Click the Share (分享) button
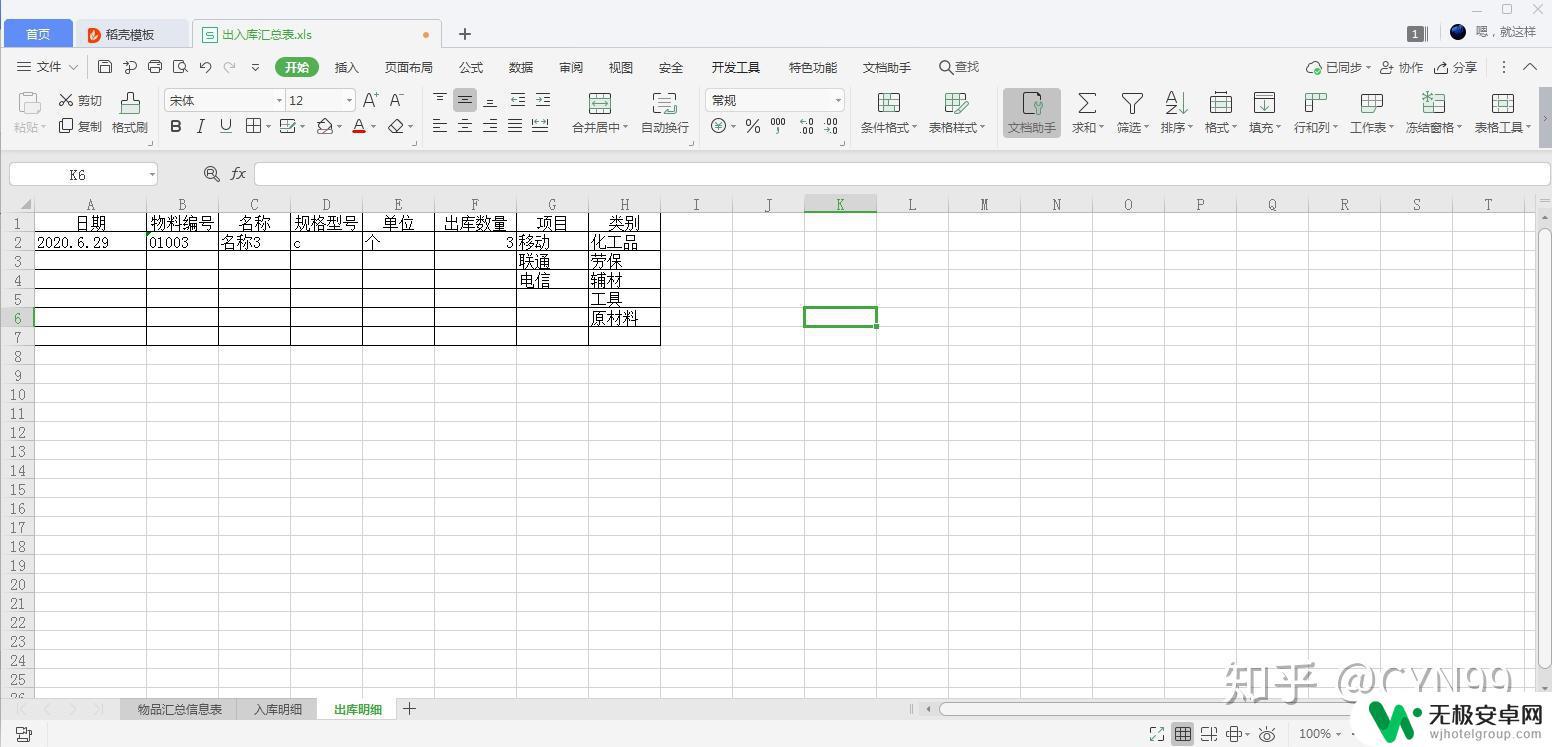Viewport: 1552px width, 747px height. (x=1455, y=67)
